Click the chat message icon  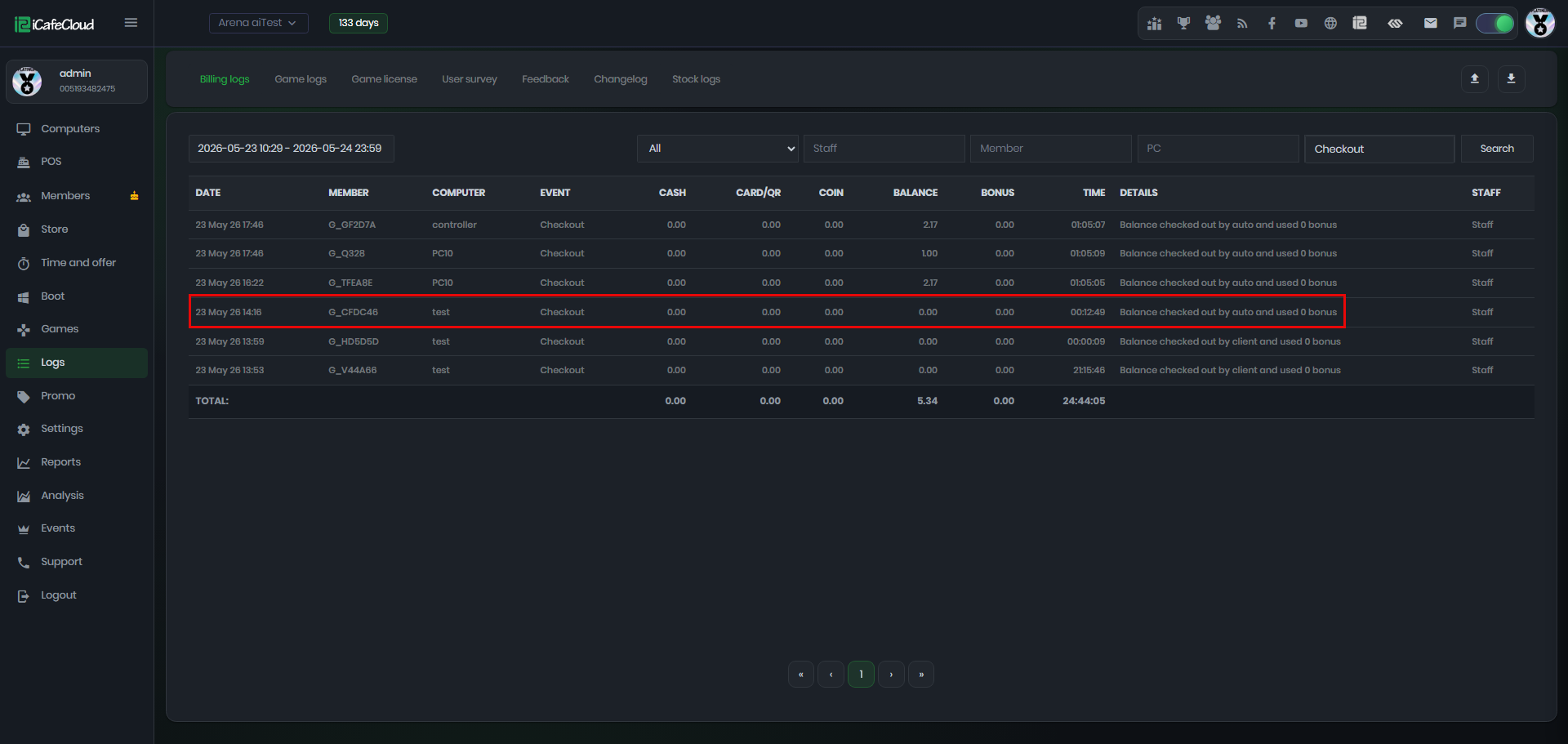pyautogui.click(x=1459, y=23)
